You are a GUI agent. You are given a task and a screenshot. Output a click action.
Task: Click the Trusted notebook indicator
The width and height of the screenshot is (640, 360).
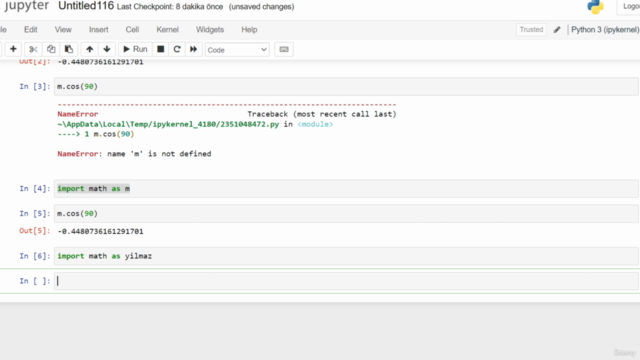531,29
